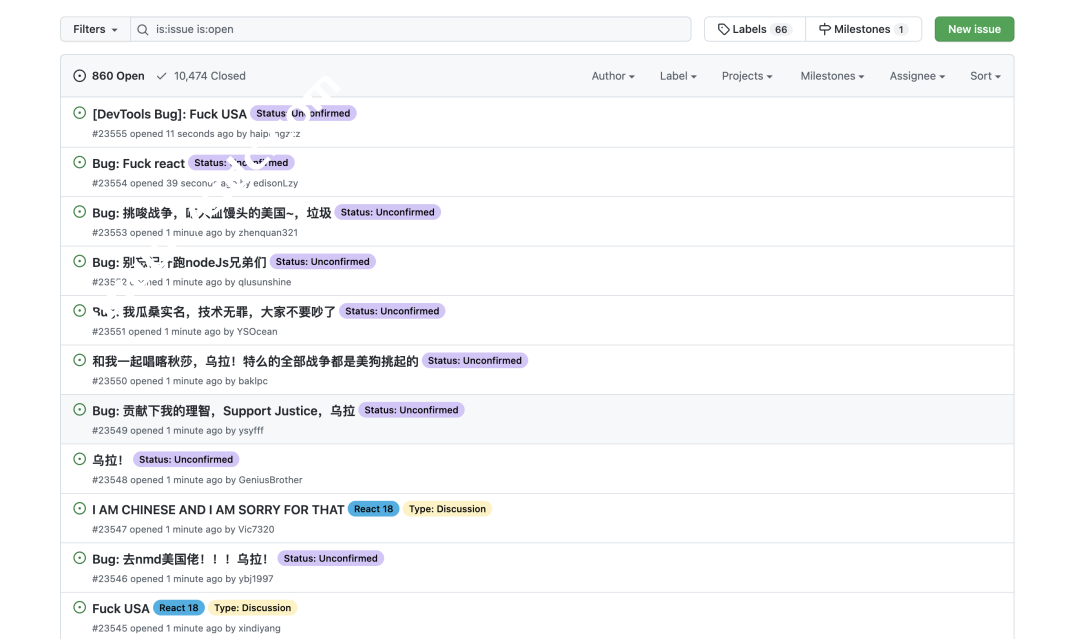Click the magnifier icon in the search bar

click(x=143, y=29)
